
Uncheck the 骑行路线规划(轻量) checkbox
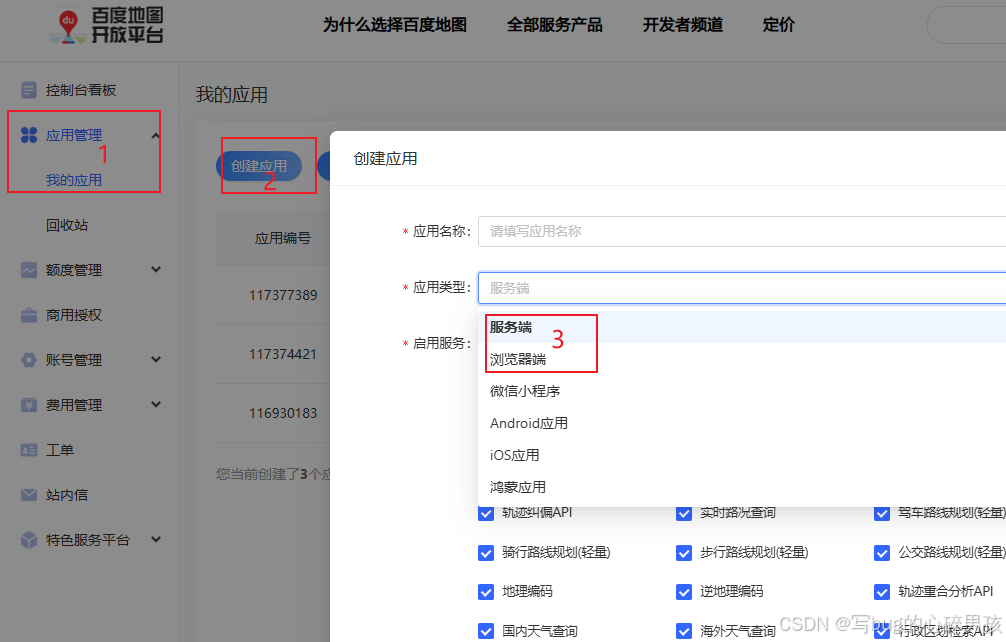tap(486, 553)
